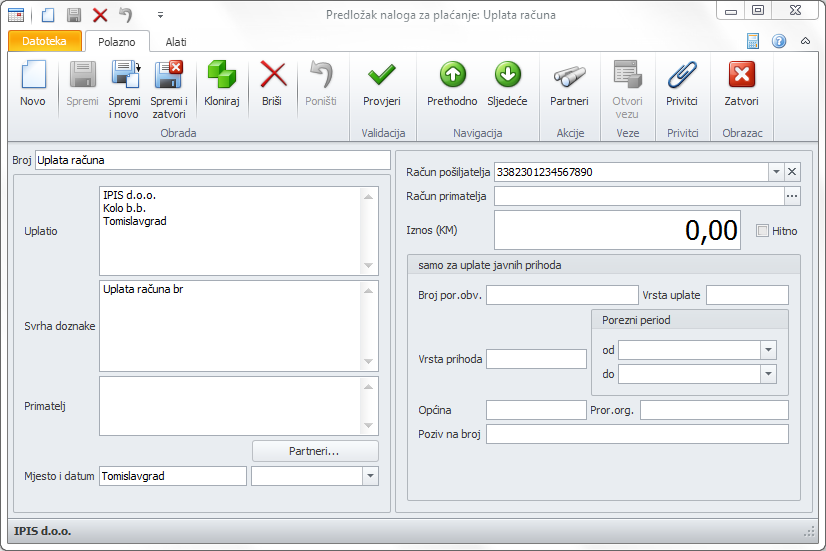Choose Spremi i zatvori in ribbon
The image size is (826, 551).
pos(169,90)
